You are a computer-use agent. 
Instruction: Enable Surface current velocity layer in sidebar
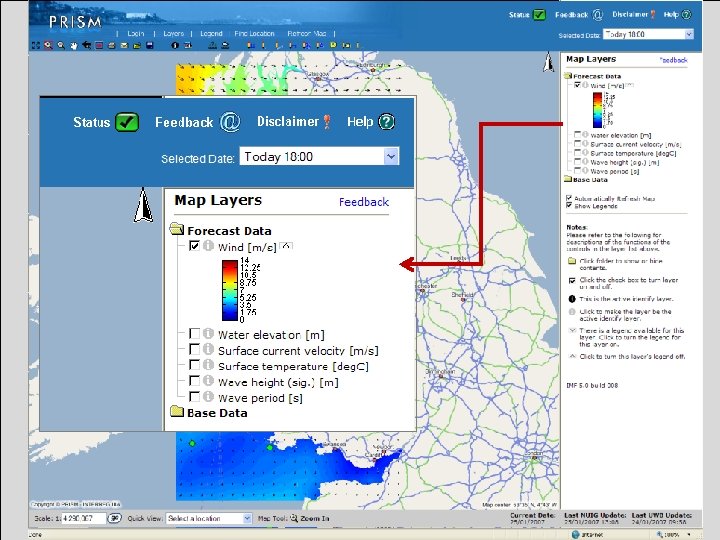pyautogui.click(x=578, y=144)
